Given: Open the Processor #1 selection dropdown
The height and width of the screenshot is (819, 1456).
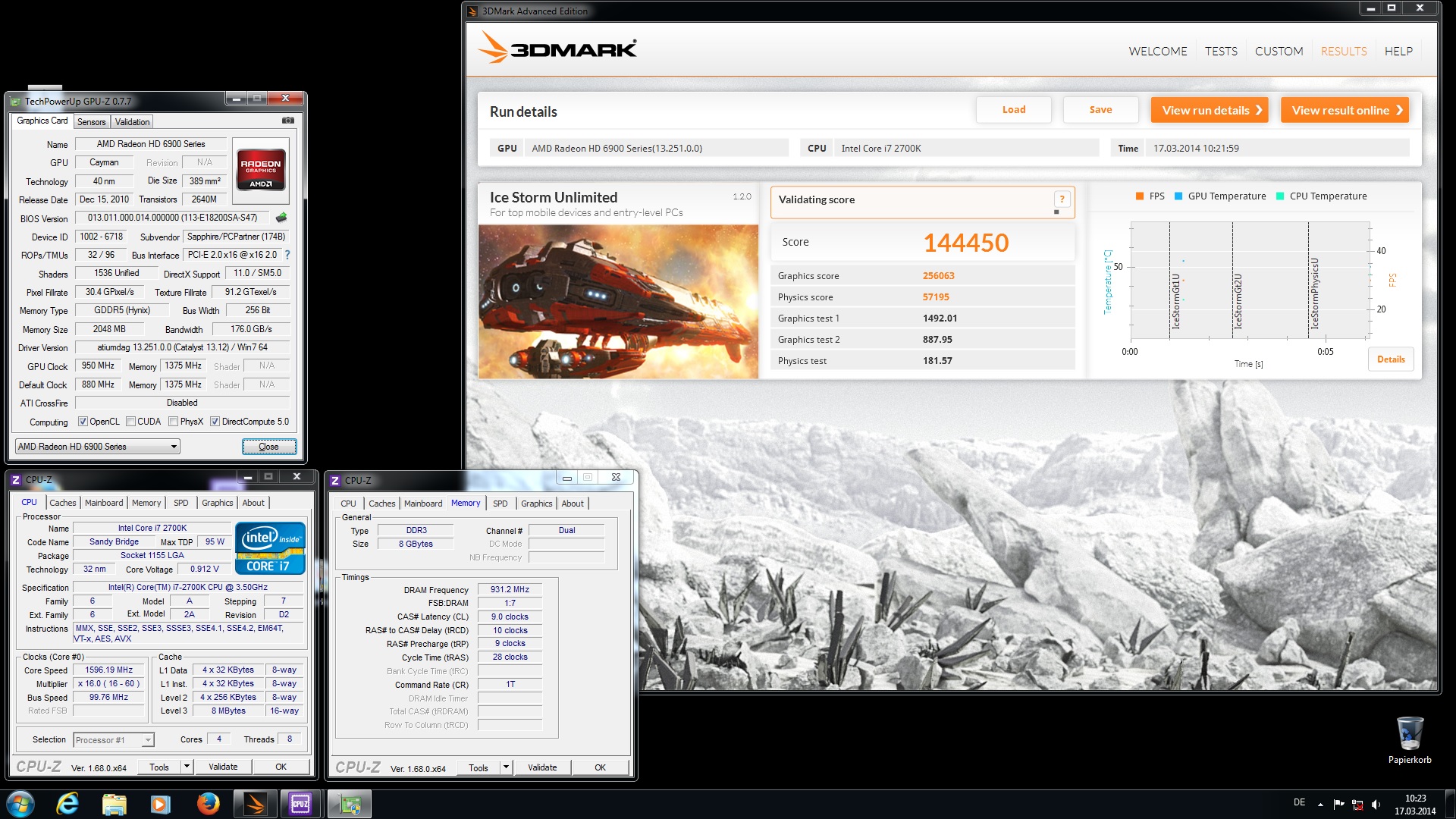Looking at the screenshot, I should pyautogui.click(x=114, y=739).
